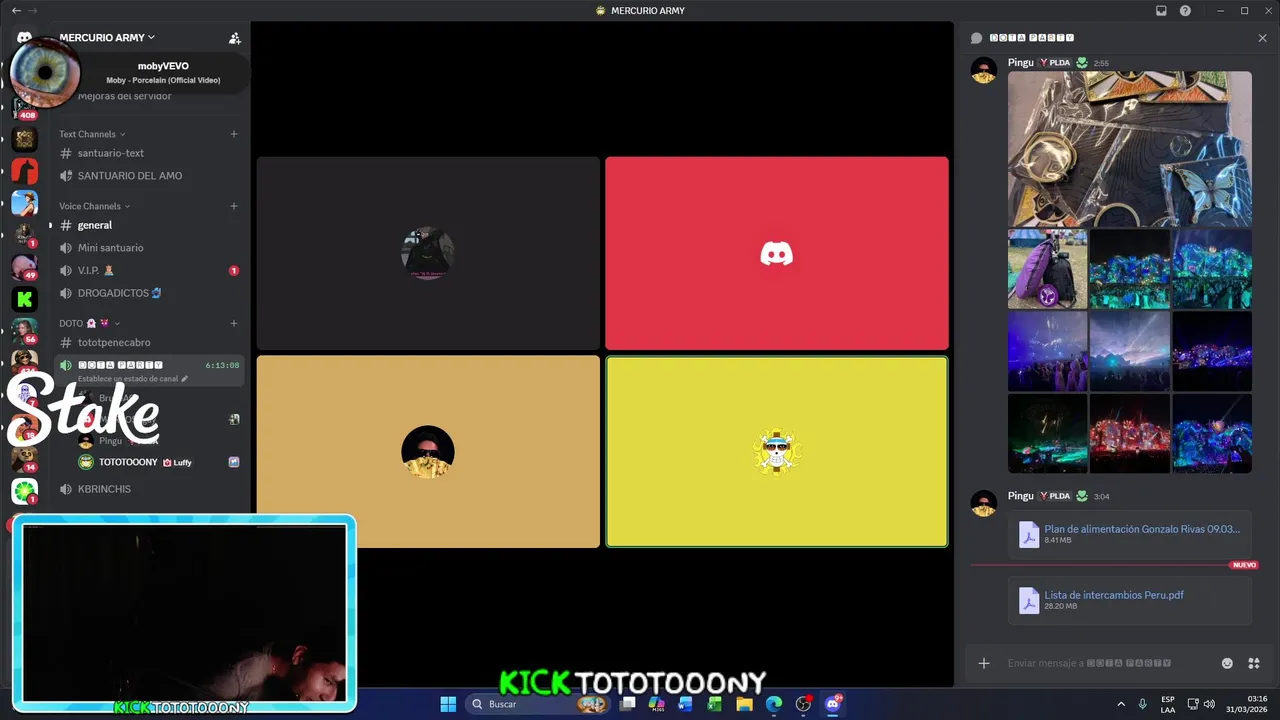
Task: Click the taskbar Buscar search box
Action: point(537,704)
